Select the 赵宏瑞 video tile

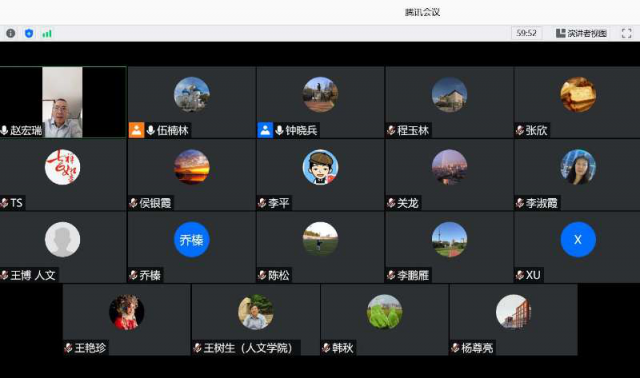click(63, 102)
